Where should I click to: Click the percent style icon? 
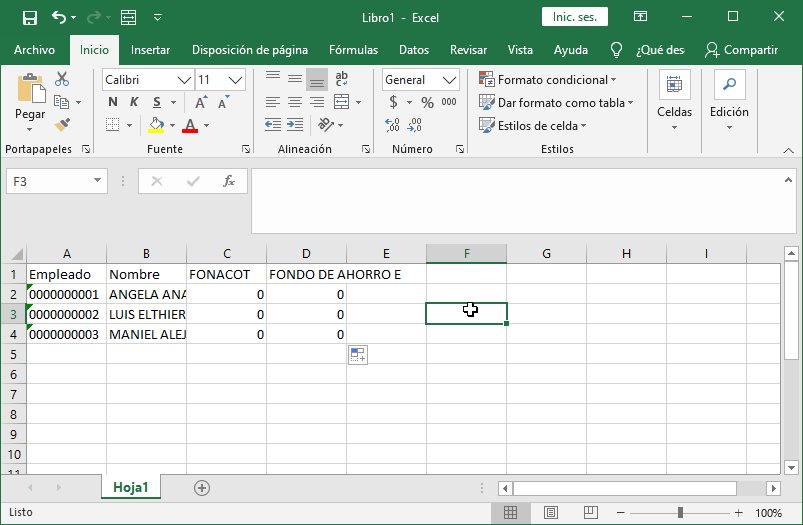(x=427, y=102)
